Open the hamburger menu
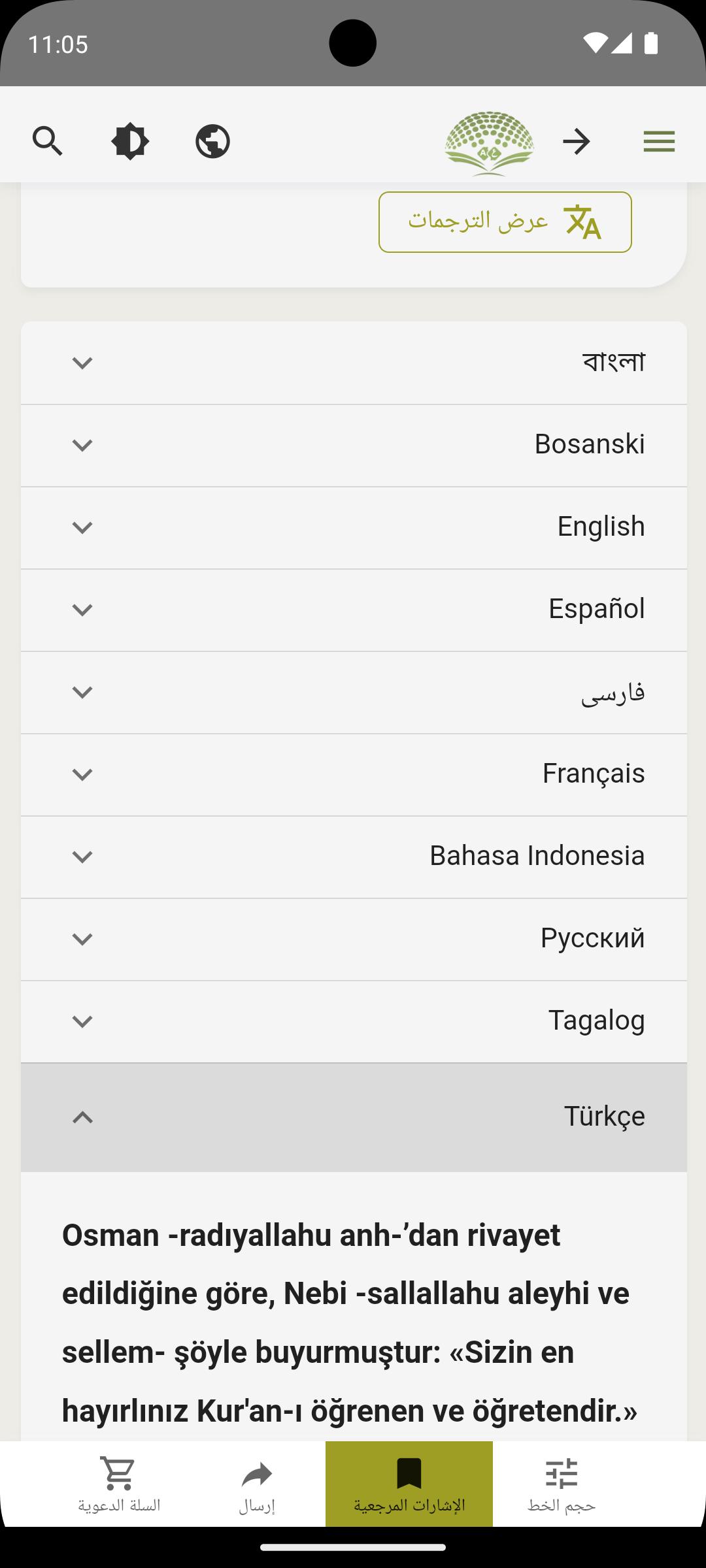Image resolution: width=706 pixels, height=1568 pixels. (x=659, y=141)
